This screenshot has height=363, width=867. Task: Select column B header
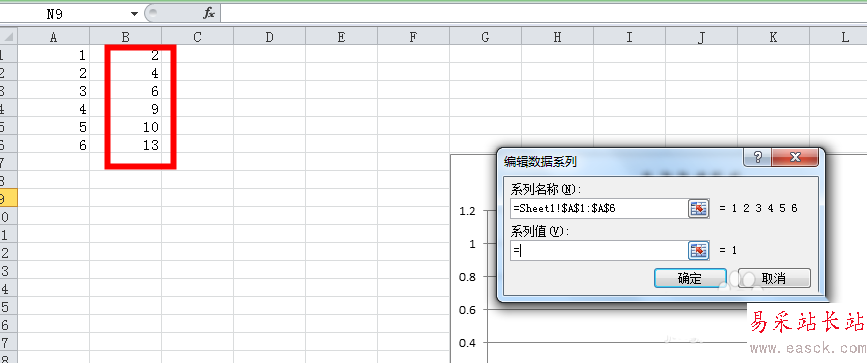point(126,37)
